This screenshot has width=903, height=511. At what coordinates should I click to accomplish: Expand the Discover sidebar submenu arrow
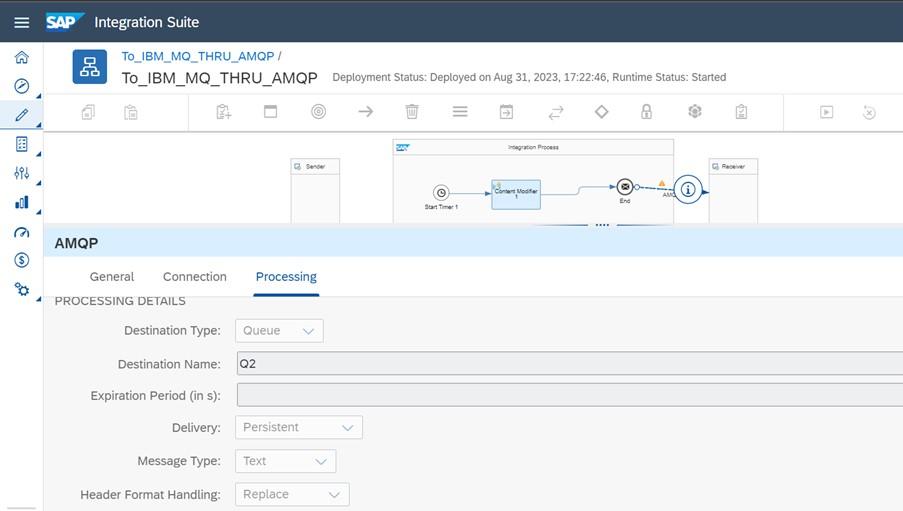coord(39,96)
